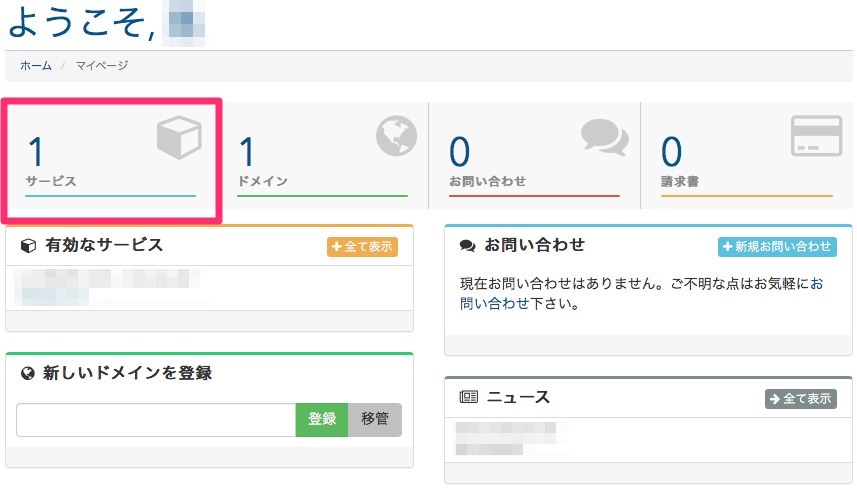The height and width of the screenshot is (488, 857).
Task: Click the credit card icon in invoices tile
Action: (816, 137)
